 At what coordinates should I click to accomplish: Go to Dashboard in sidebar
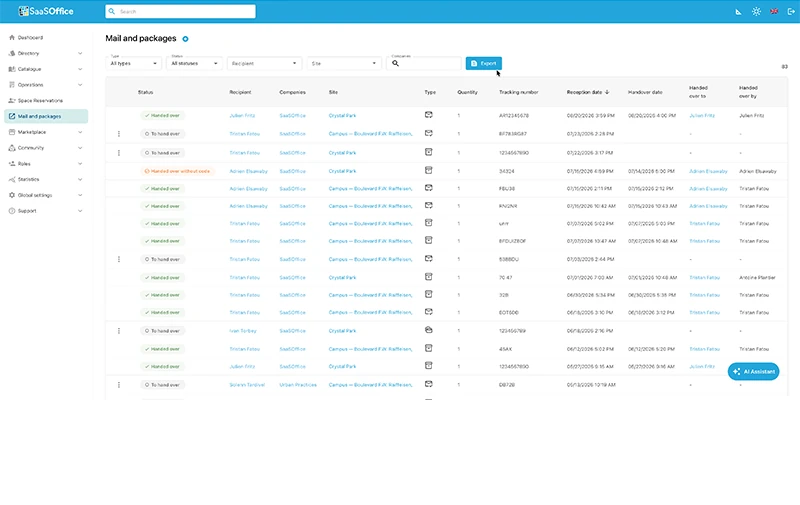coord(30,38)
